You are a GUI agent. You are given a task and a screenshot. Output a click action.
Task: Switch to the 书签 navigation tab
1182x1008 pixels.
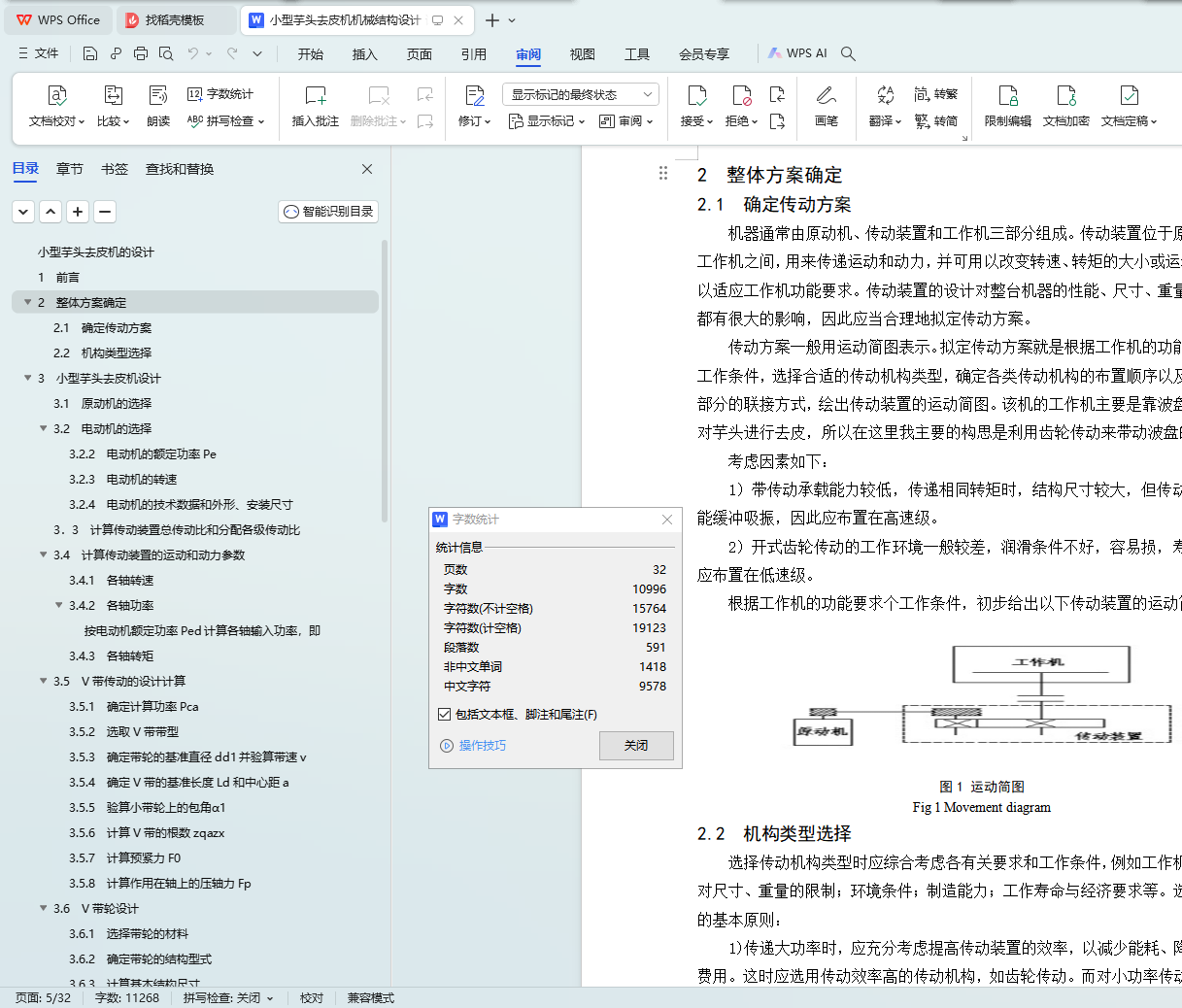pyautogui.click(x=115, y=169)
